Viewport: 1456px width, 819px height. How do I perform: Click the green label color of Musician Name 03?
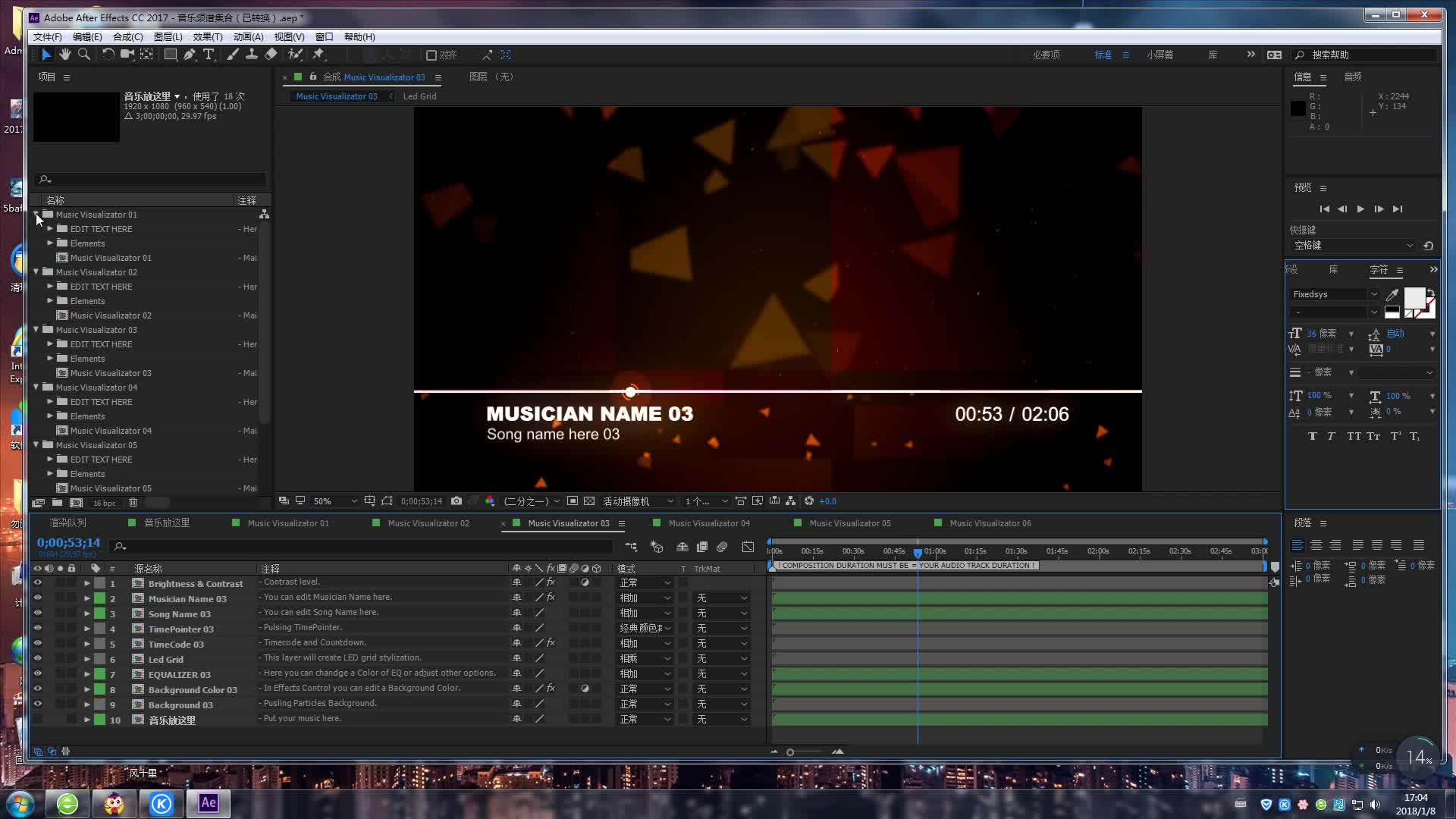99,598
